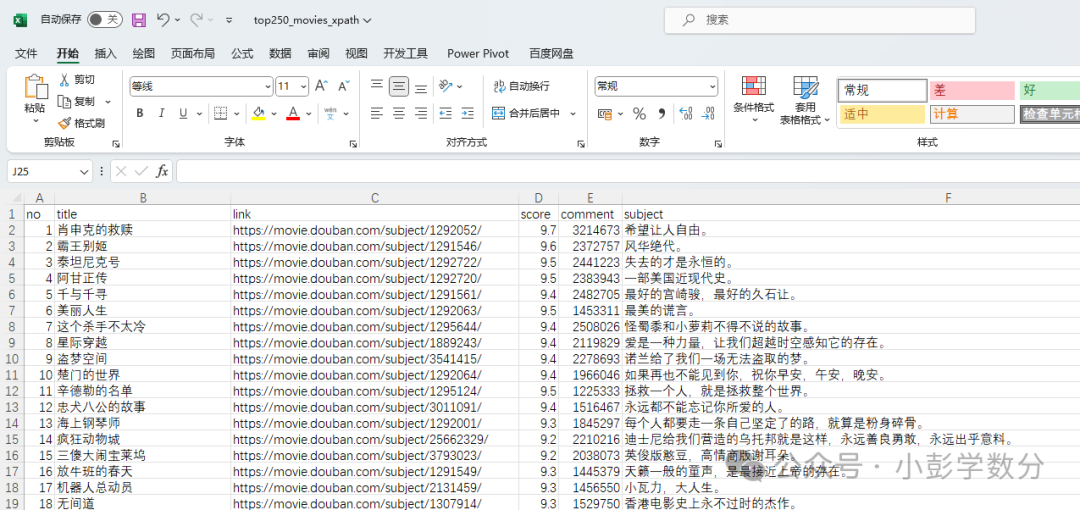Image resolution: width=1080 pixels, height=510 pixels.
Task: Apply percent style
Action: [x=639, y=114]
